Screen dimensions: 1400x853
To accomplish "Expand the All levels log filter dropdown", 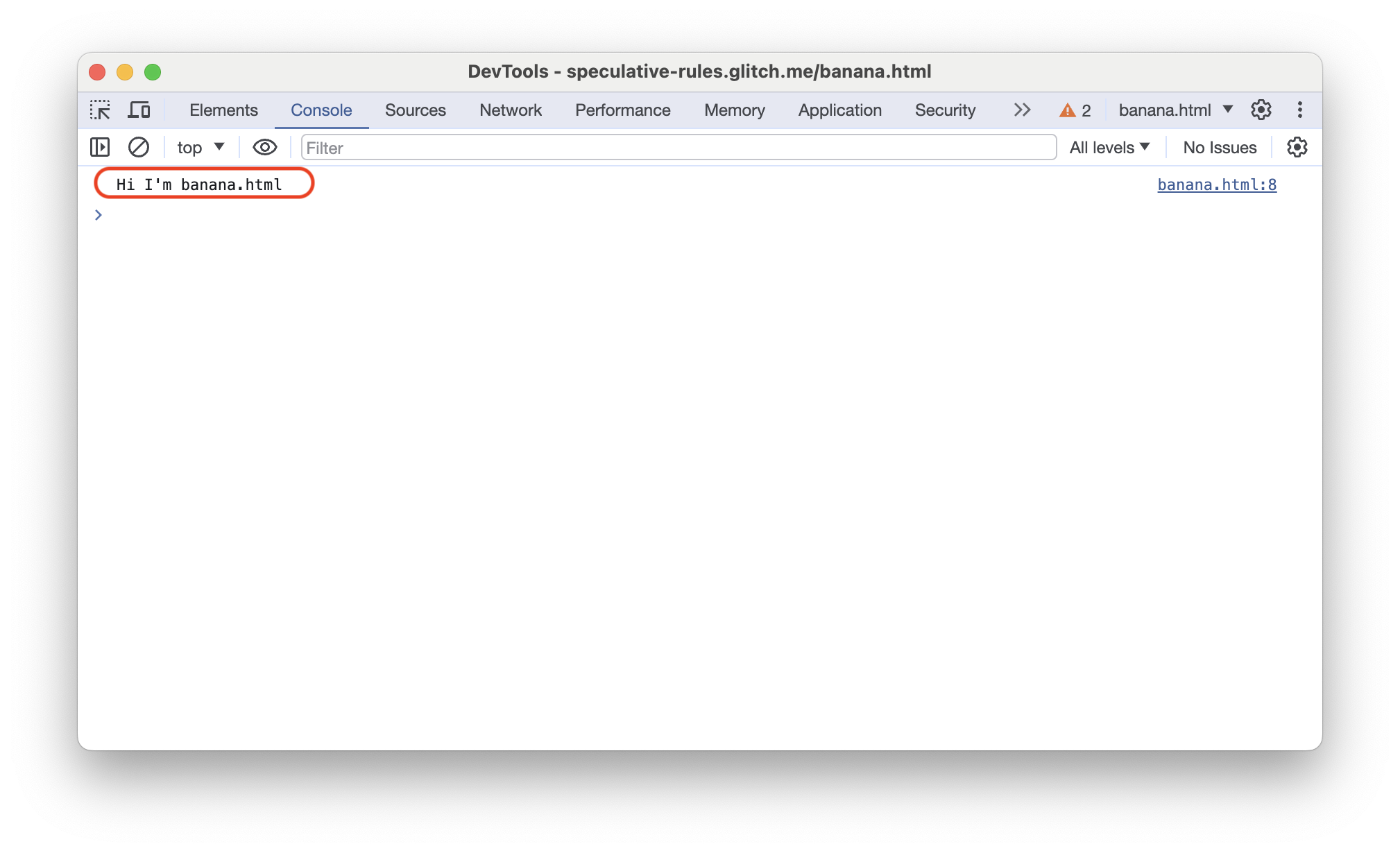I will coord(1109,147).
